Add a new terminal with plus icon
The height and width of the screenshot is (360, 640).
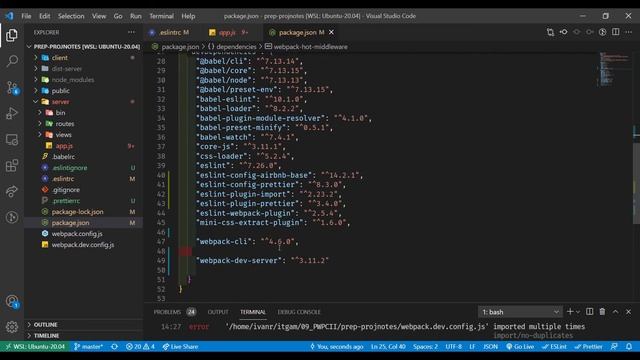[570, 312]
